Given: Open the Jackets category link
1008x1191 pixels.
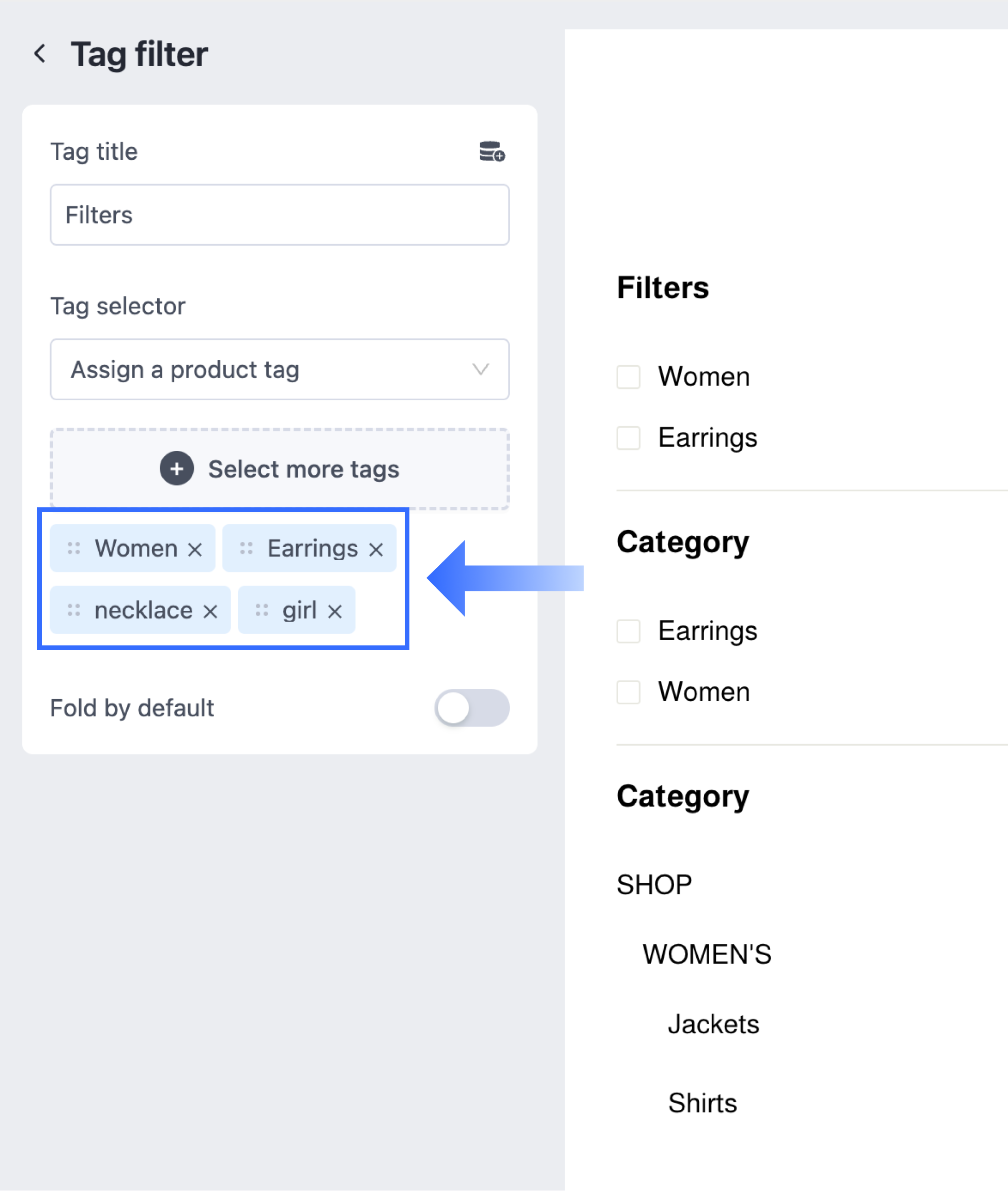Looking at the screenshot, I should pos(713,1024).
